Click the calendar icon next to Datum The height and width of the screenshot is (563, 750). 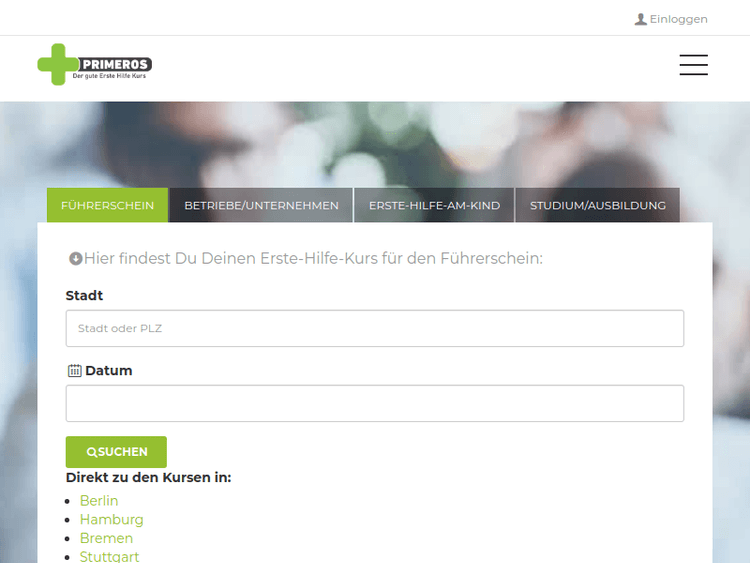[x=74, y=371]
